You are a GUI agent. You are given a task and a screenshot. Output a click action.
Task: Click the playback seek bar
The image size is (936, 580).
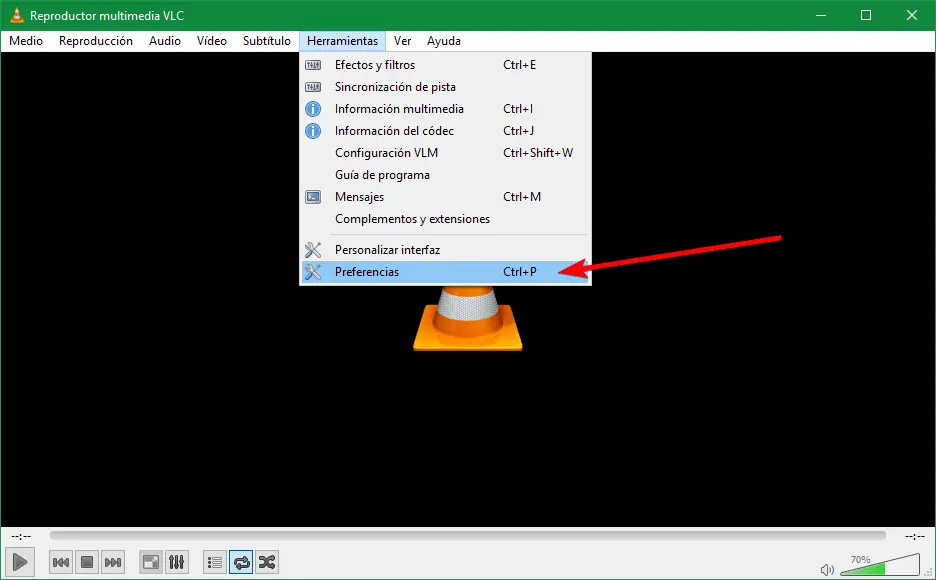click(x=467, y=535)
